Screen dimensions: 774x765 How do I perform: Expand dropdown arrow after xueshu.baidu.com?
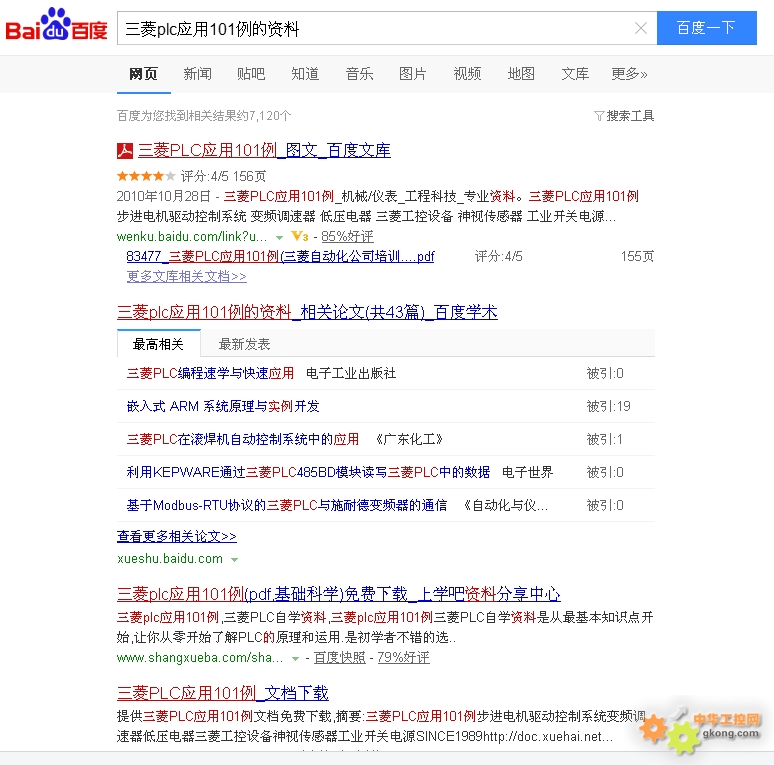pos(234,560)
